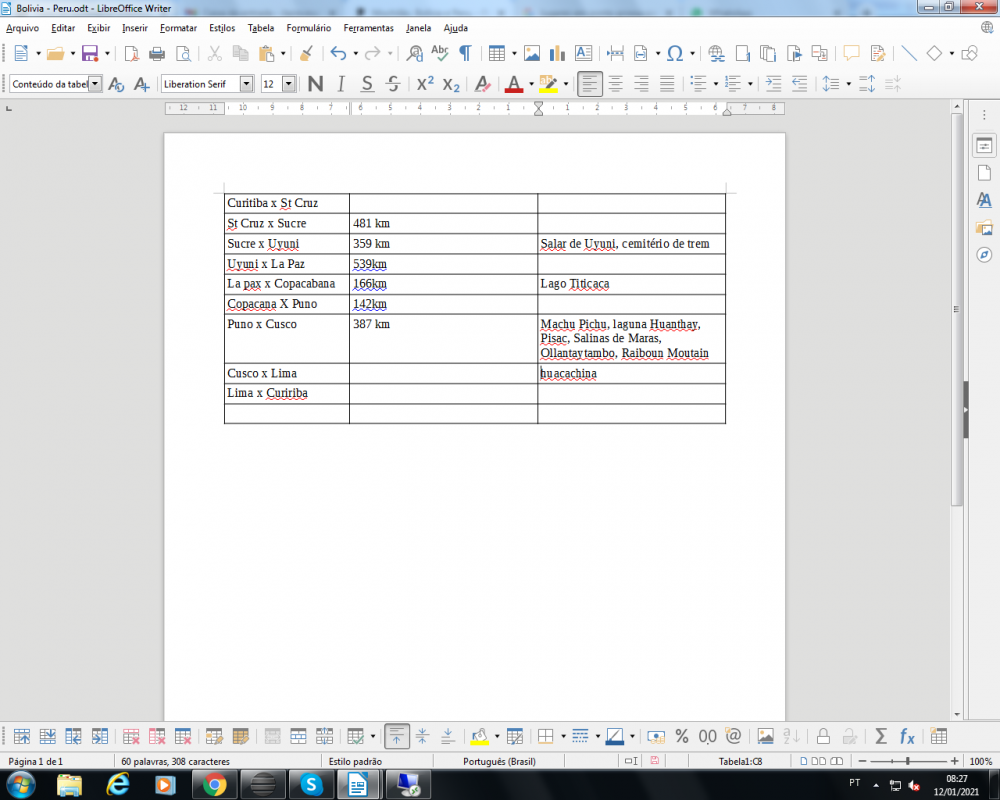Screen dimensions: 1000x800
Task: Click the Insert Chart icon
Action: point(558,54)
